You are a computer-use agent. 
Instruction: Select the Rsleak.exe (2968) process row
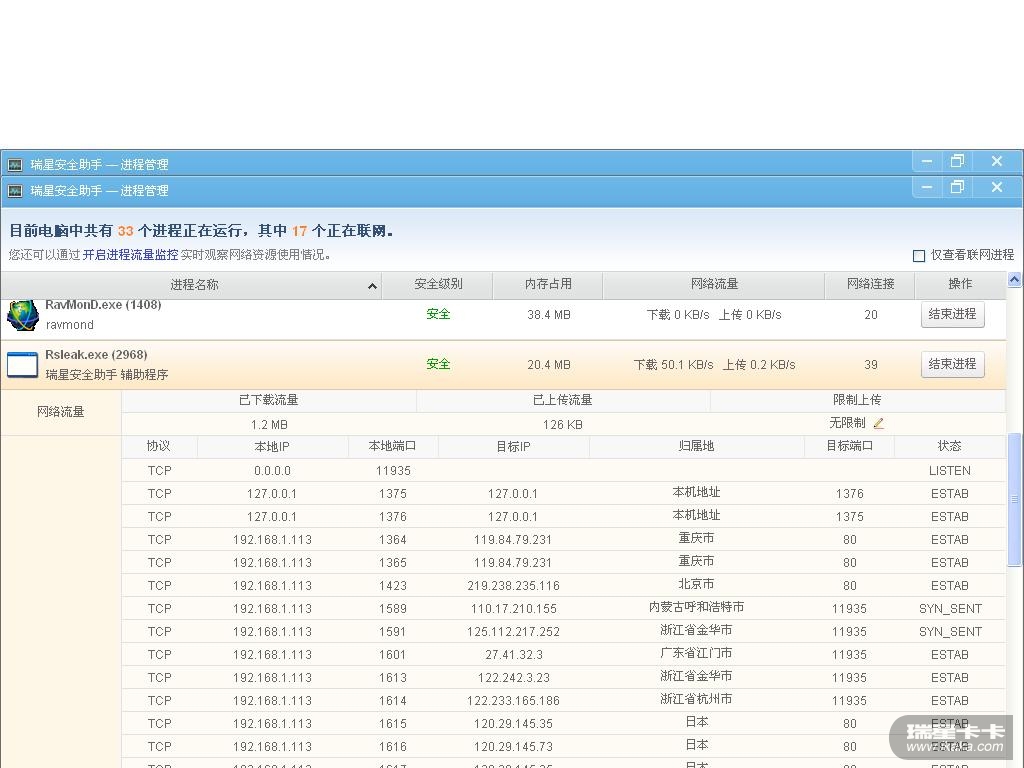point(503,364)
